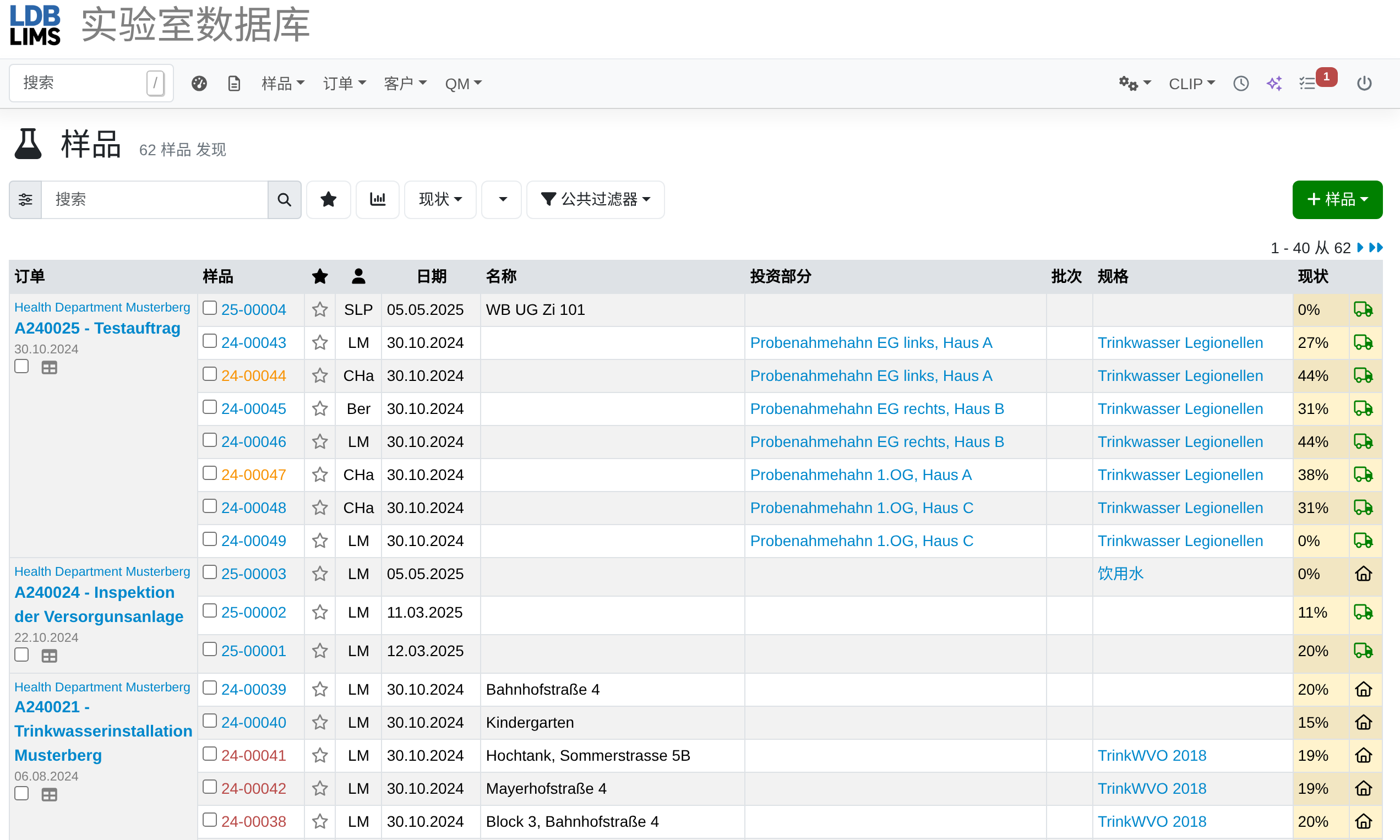Check the box for sample 24-00045
1400x840 pixels.
[x=209, y=407]
